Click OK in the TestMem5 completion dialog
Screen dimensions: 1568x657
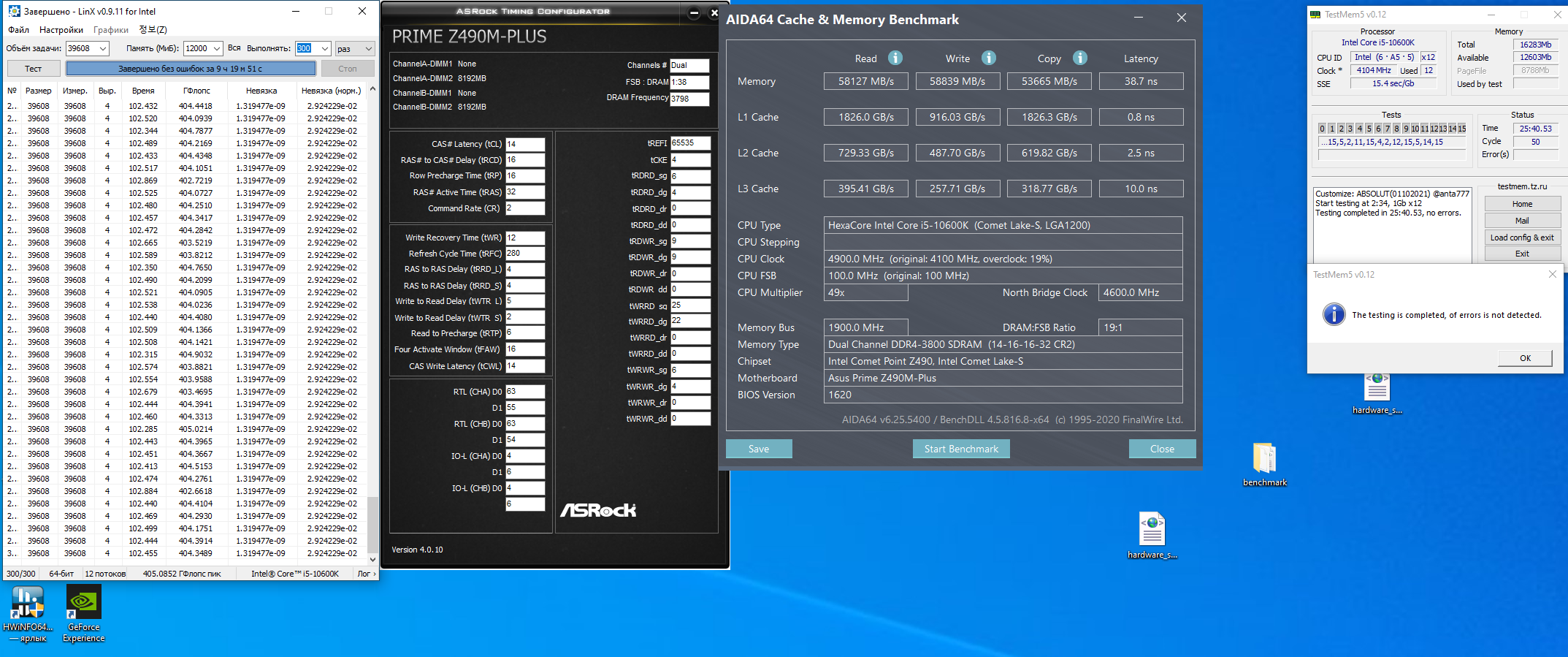point(1525,358)
